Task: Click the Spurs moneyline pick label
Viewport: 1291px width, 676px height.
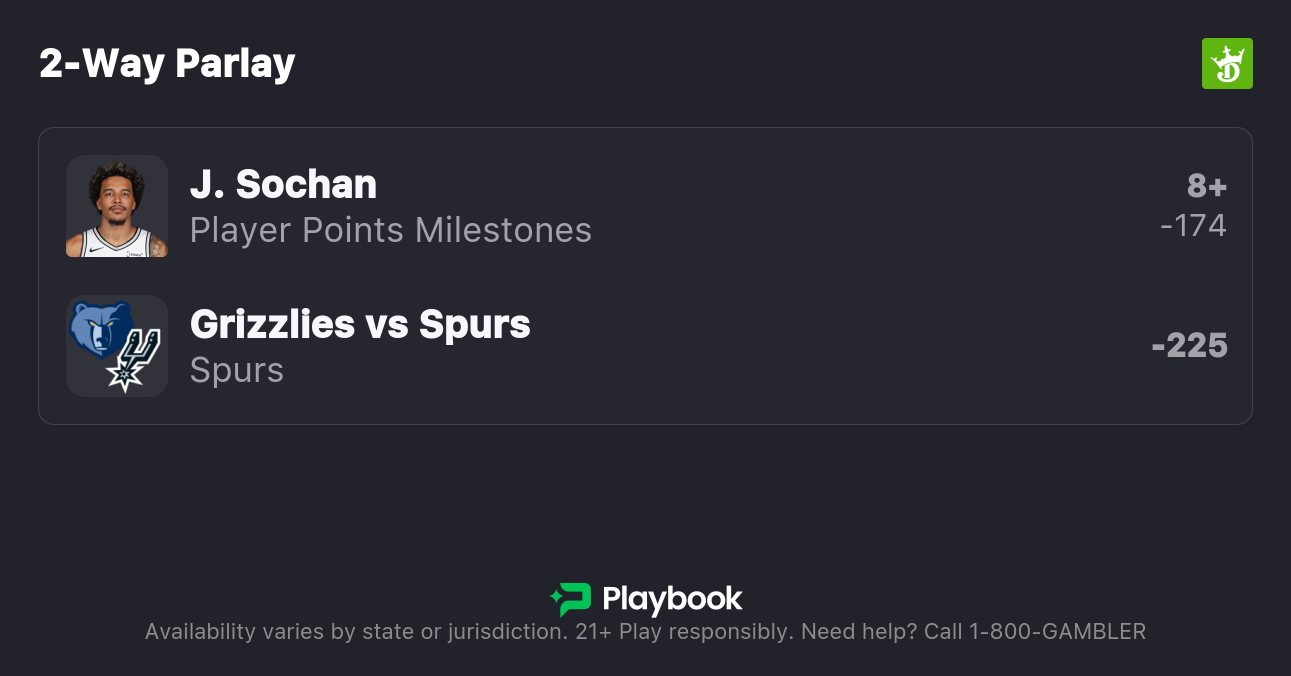Action: click(237, 371)
